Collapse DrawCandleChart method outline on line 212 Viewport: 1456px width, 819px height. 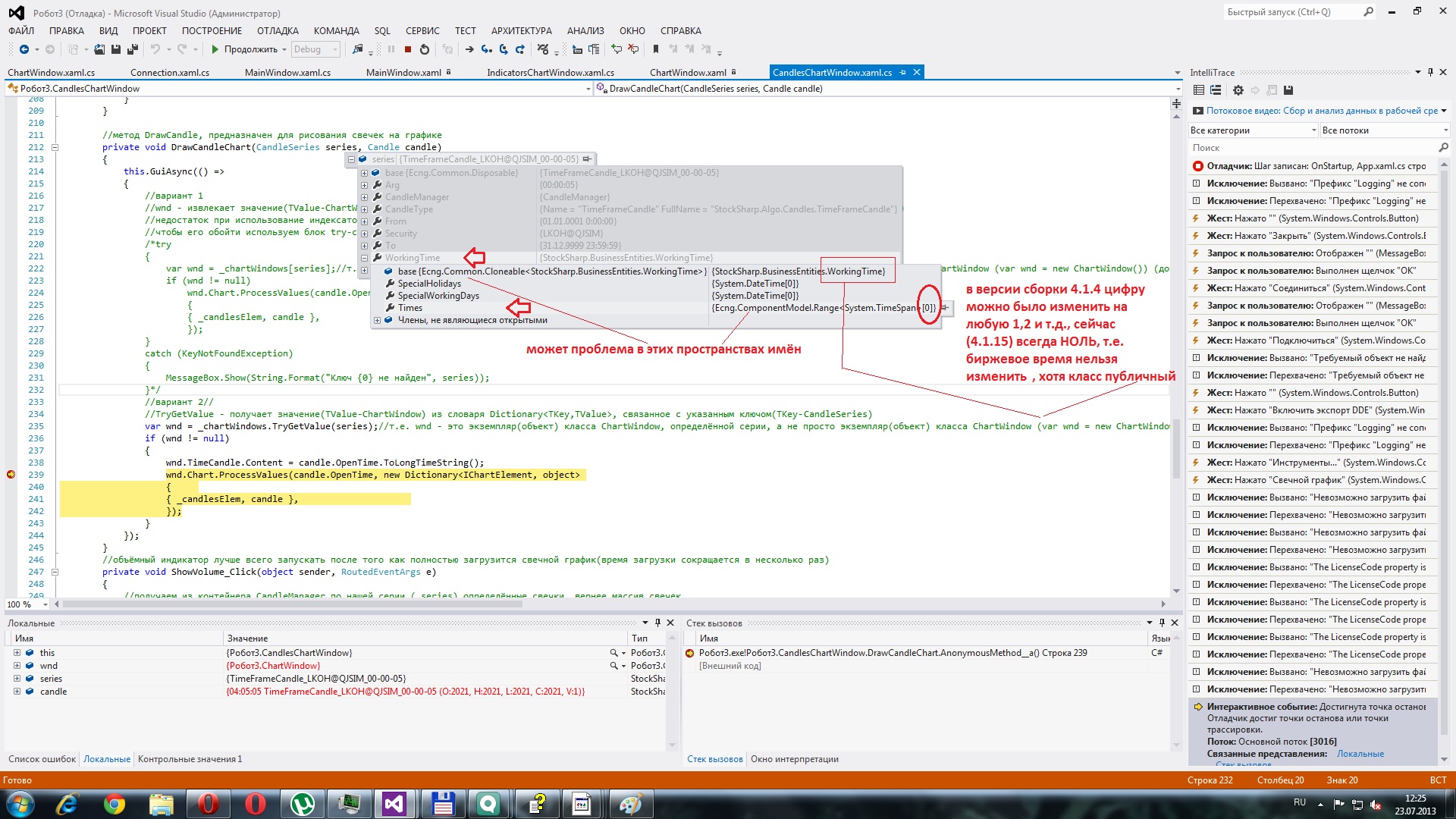pos(55,147)
